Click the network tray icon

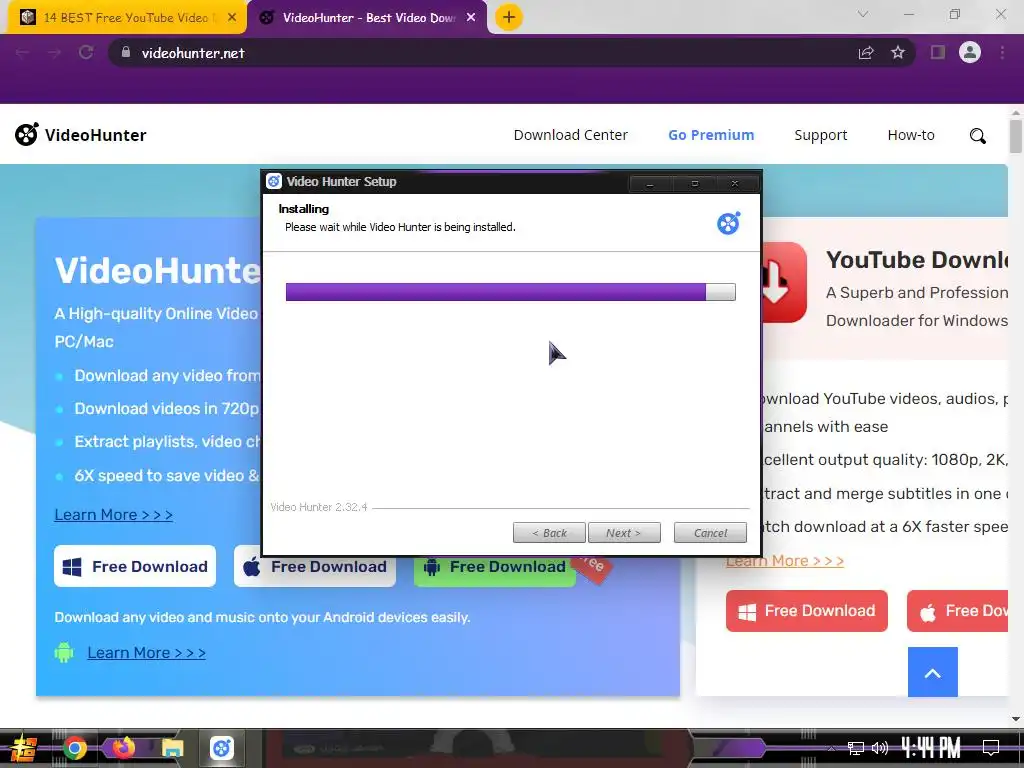click(x=856, y=748)
